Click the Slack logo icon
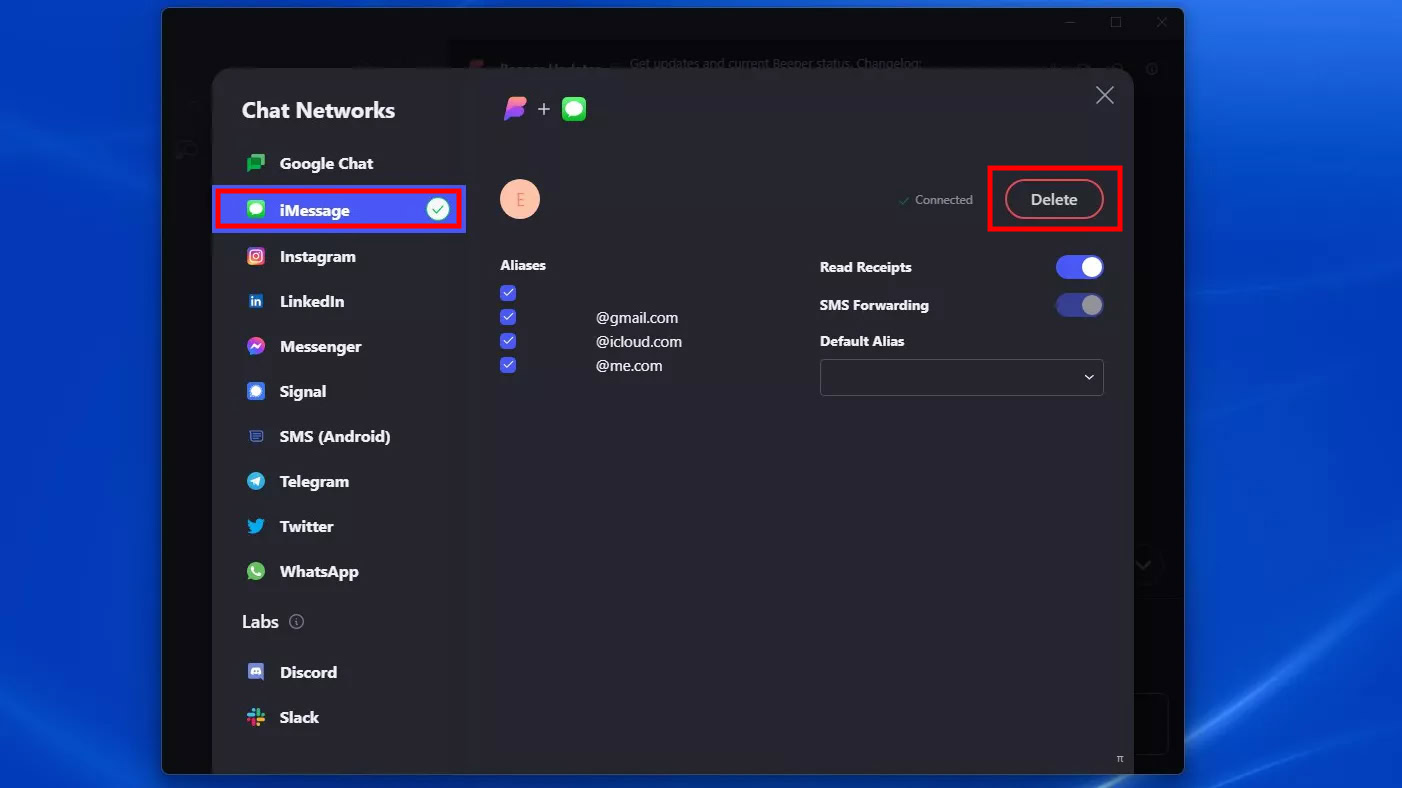Screen dimensions: 1402x788 [256, 717]
